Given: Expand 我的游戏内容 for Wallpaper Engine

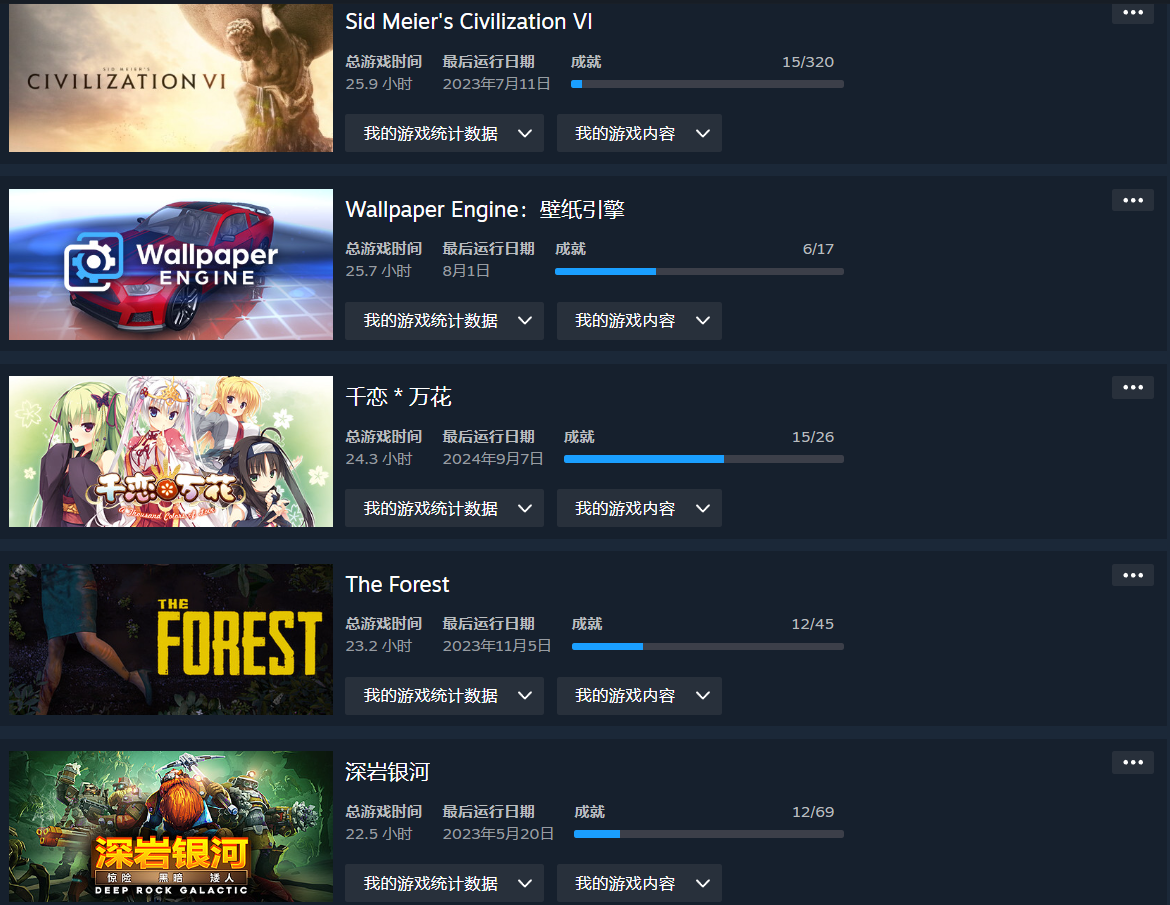Looking at the screenshot, I should (639, 321).
